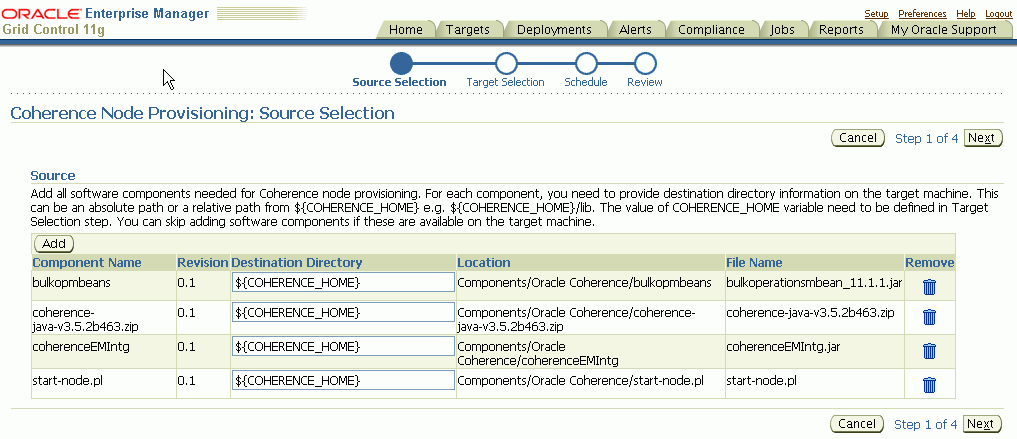The image size is (1017, 439).
Task: Open the Reports tab
Action: click(x=841, y=30)
